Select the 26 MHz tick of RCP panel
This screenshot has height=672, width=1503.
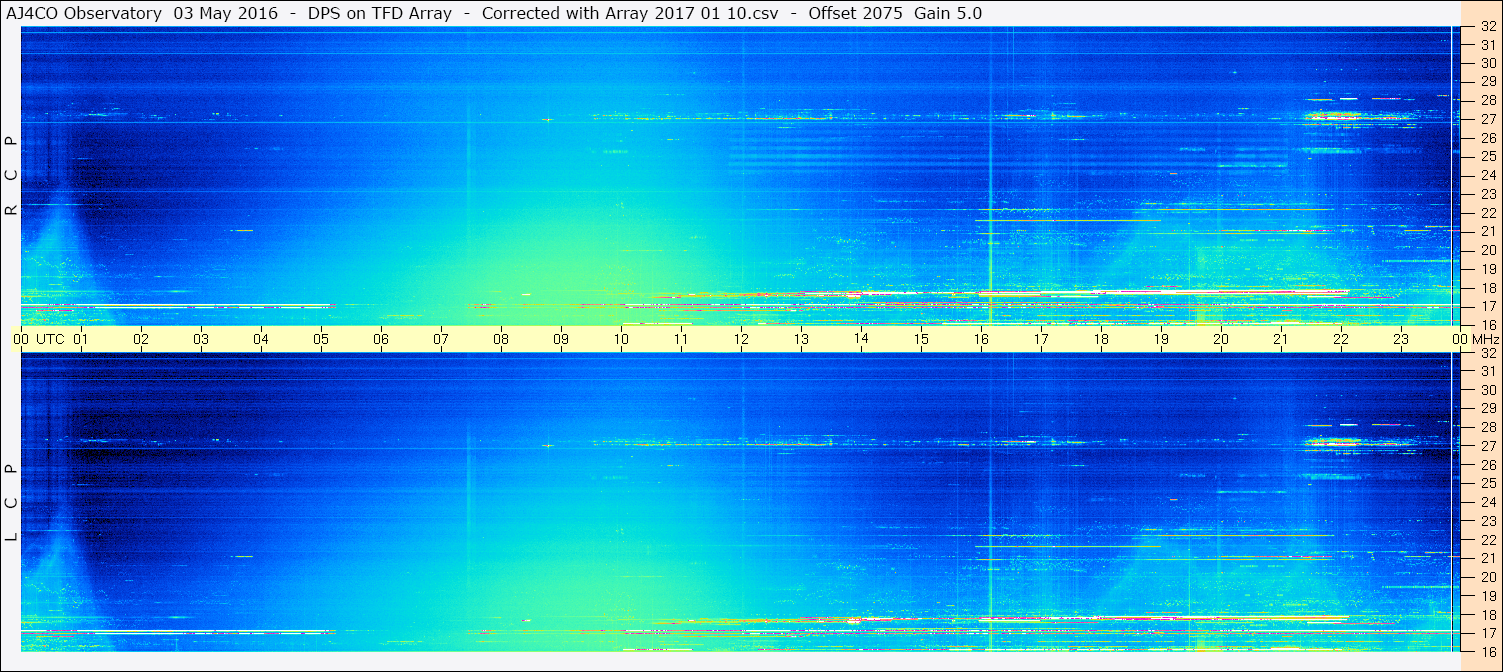click(x=1487, y=137)
